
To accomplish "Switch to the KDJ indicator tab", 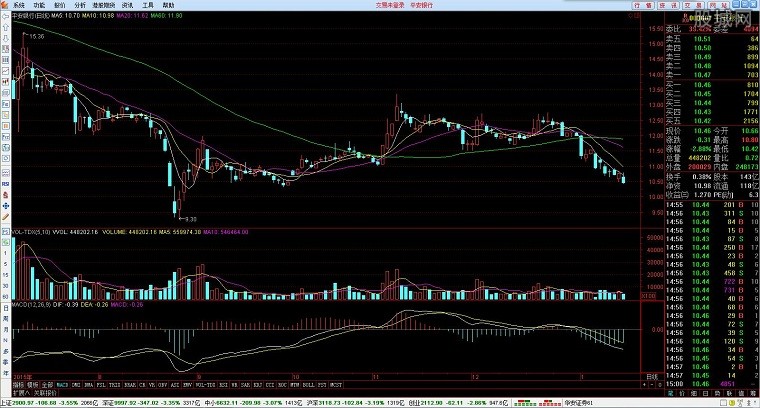I will click(257, 385).
